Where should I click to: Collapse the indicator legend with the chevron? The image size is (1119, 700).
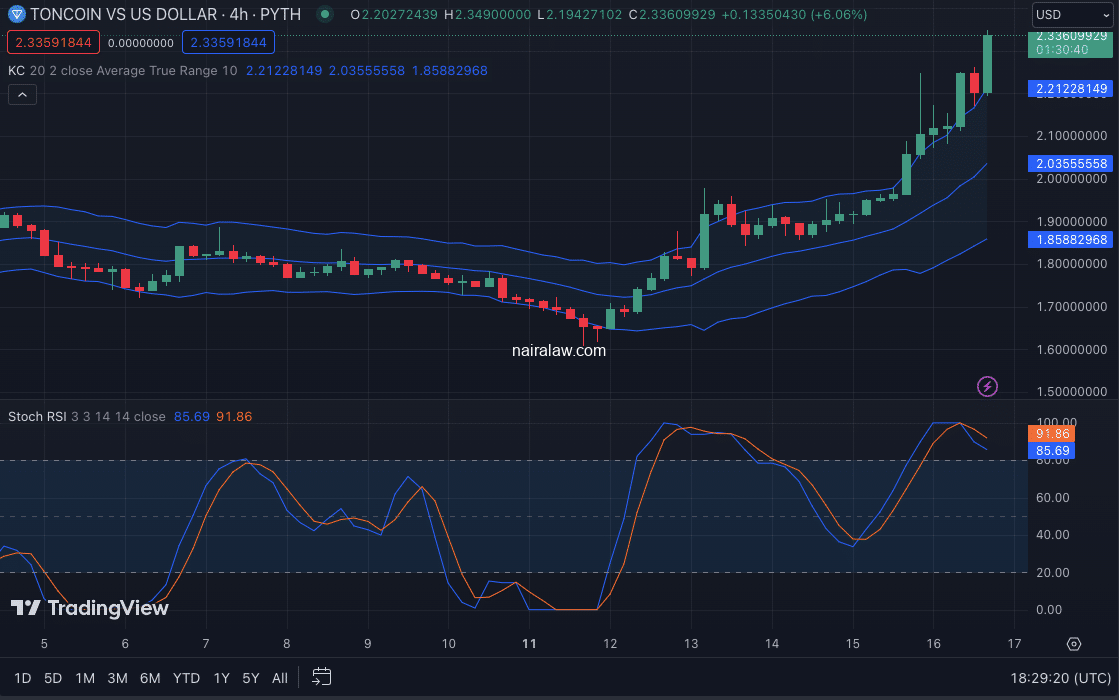click(22, 95)
